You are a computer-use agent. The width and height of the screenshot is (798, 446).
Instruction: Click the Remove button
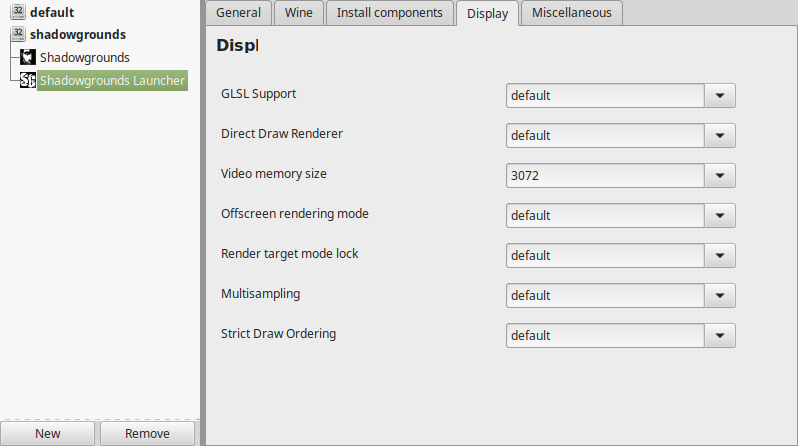148,433
